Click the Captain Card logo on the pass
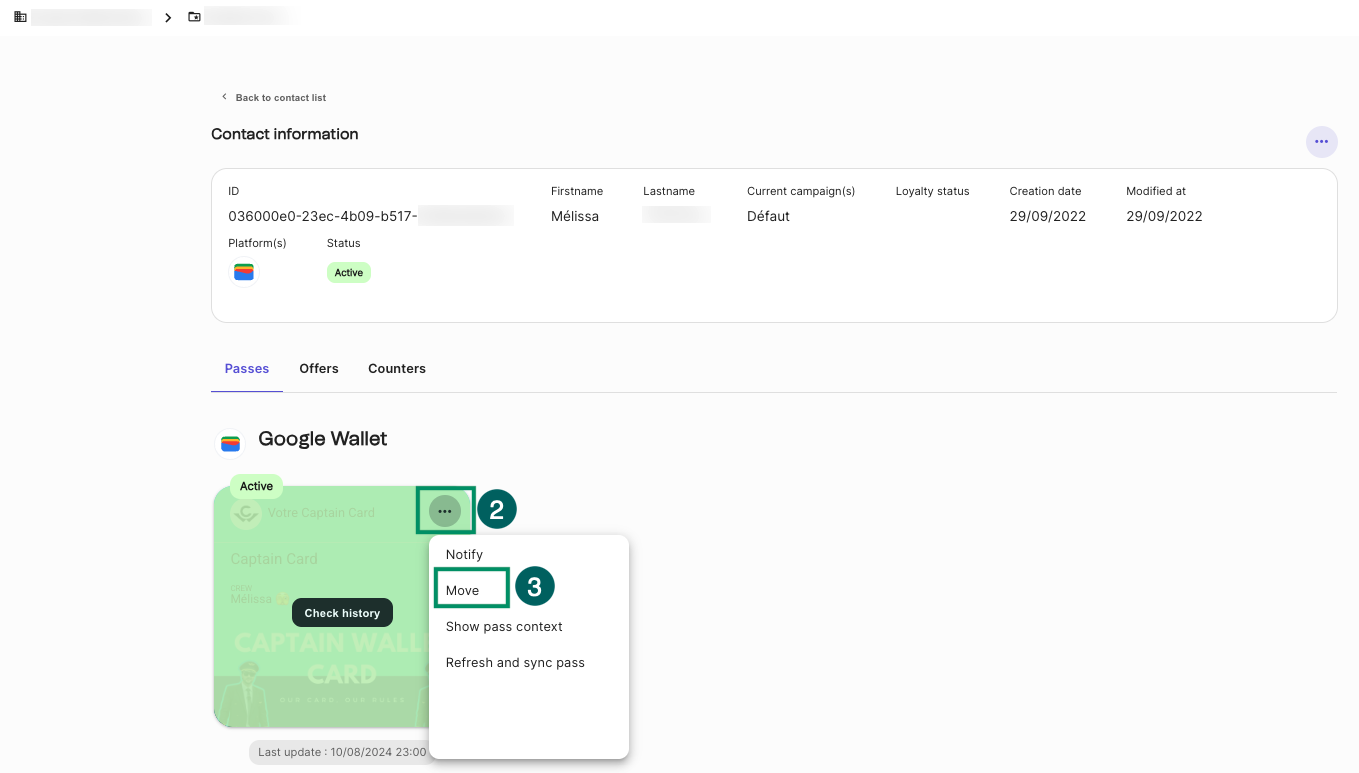 point(246,513)
